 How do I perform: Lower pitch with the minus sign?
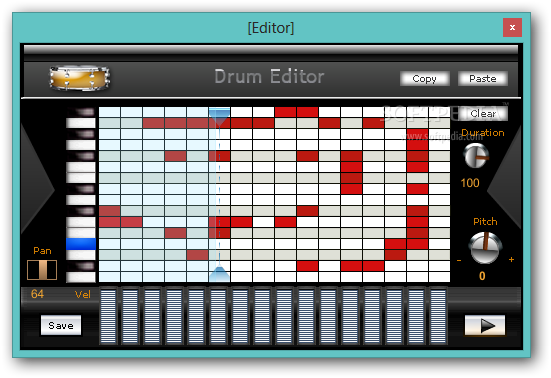coord(459,261)
